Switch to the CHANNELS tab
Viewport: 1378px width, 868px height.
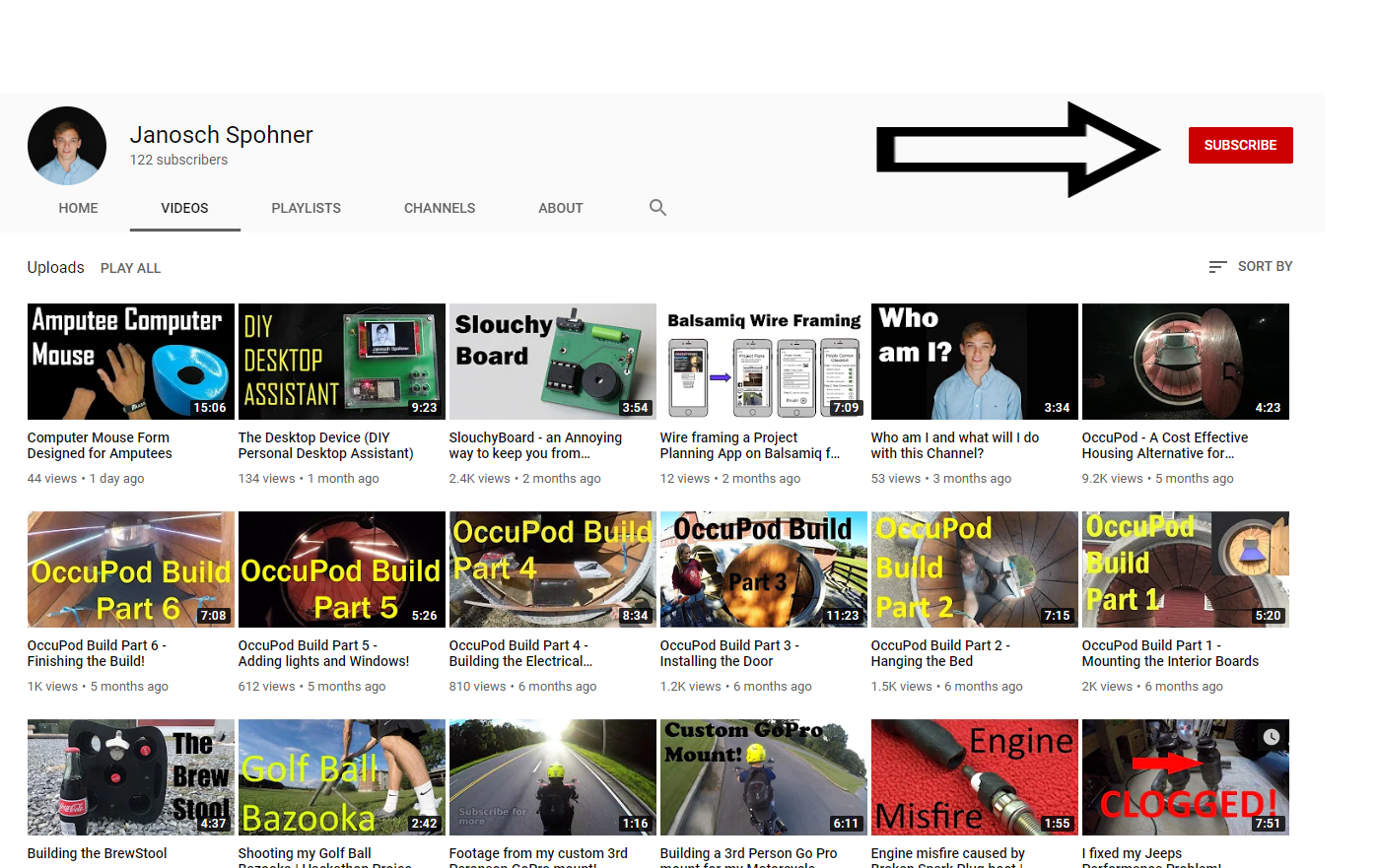coord(440,208)
